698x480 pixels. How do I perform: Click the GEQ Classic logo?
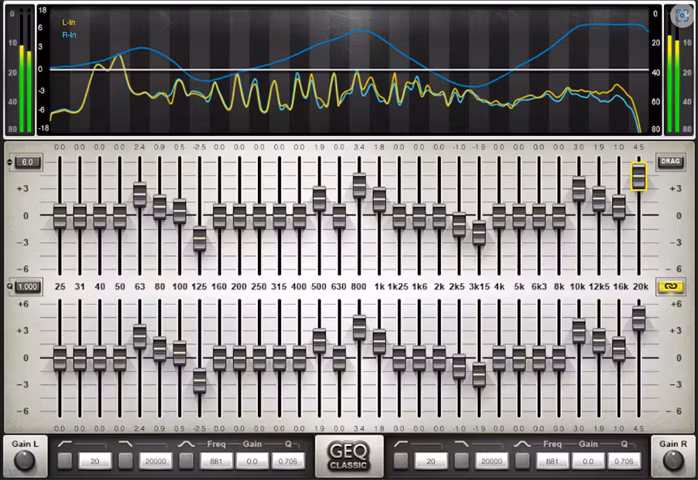tap(349, 456)
